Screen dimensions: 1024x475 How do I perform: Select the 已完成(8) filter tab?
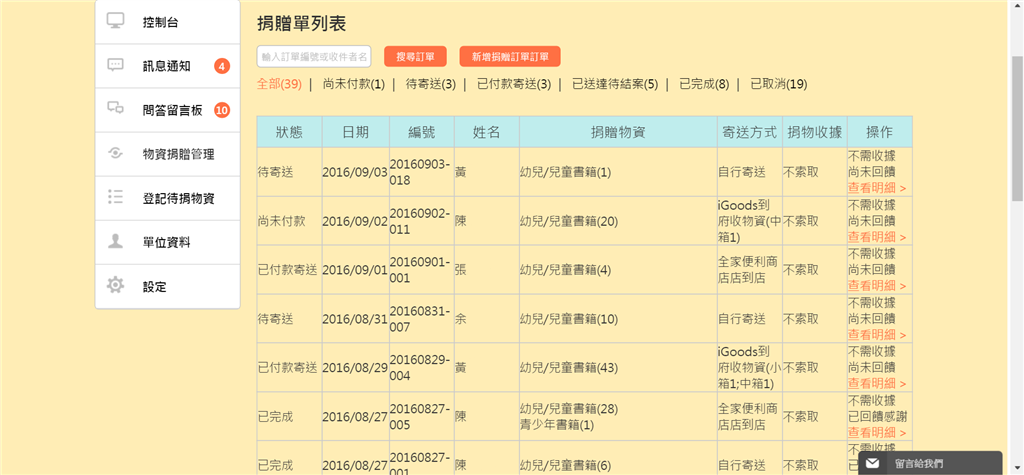(x=704, y=84)
